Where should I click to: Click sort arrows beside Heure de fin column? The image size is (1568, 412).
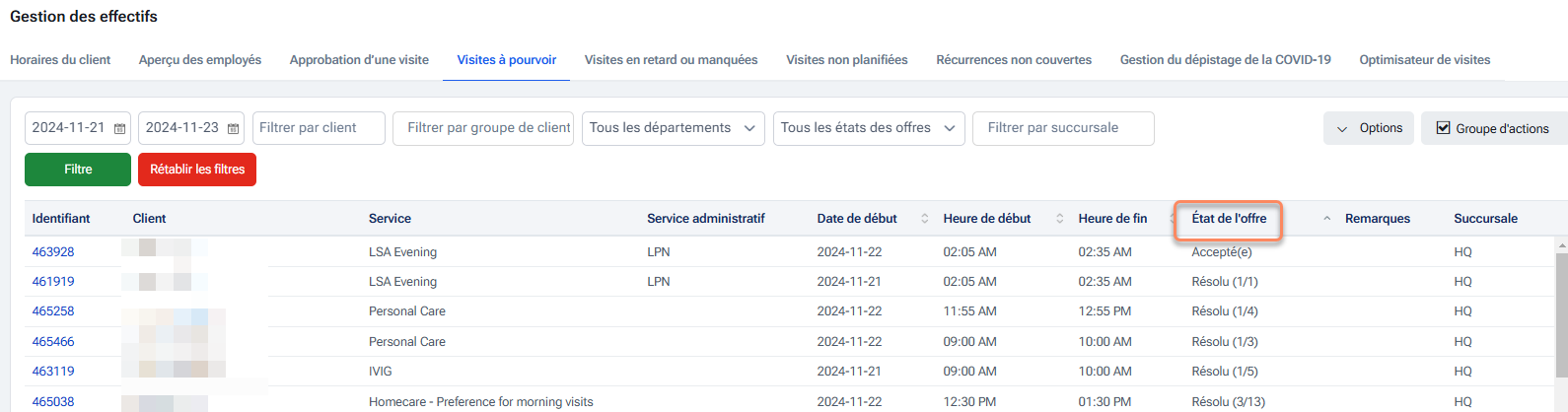tap(1173, 219)
